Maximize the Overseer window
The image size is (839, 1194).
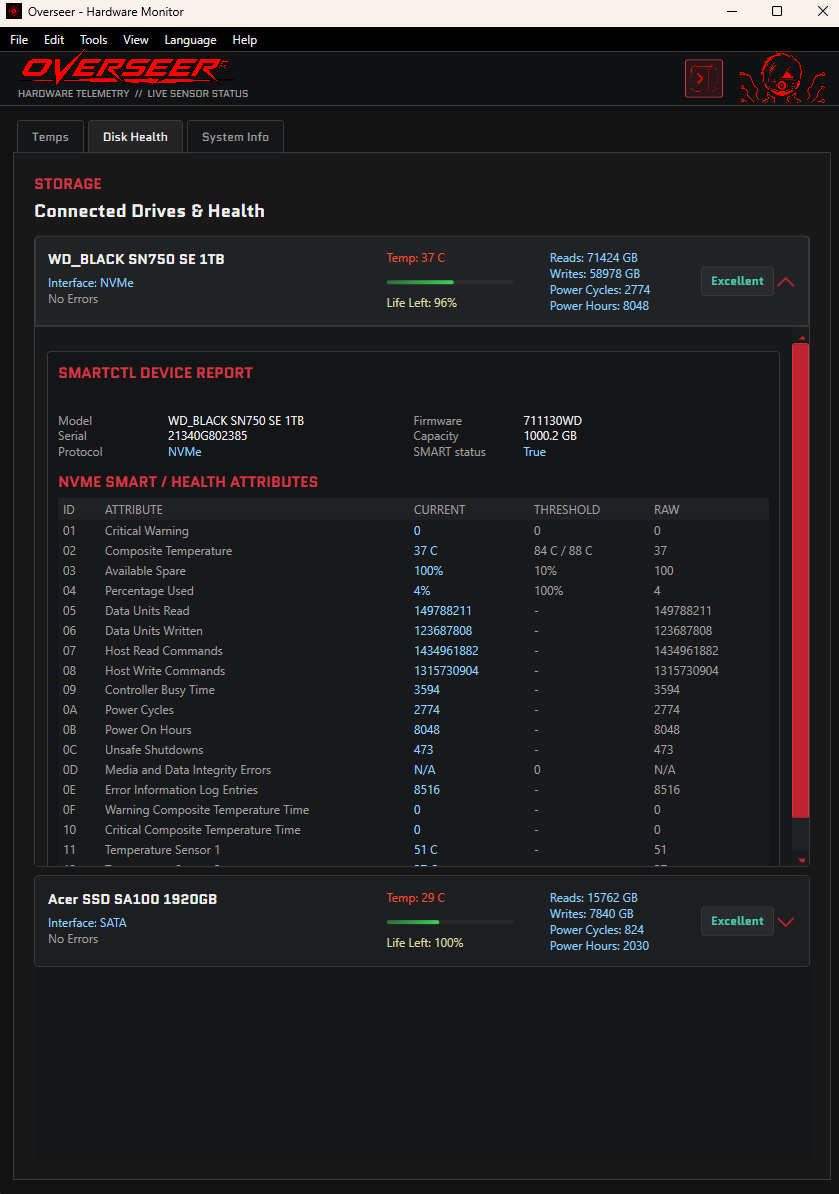[x=777, y=11]
